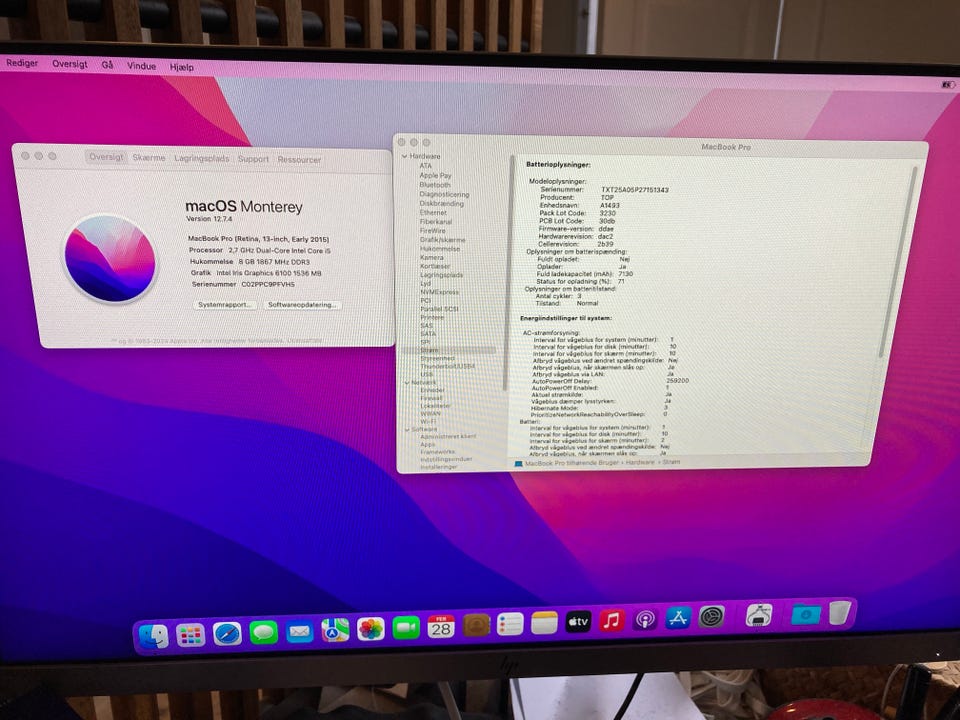Screen dimensions: 960x720
Task: Click the battery details pane scrollbar
Action: click(898, 260)
